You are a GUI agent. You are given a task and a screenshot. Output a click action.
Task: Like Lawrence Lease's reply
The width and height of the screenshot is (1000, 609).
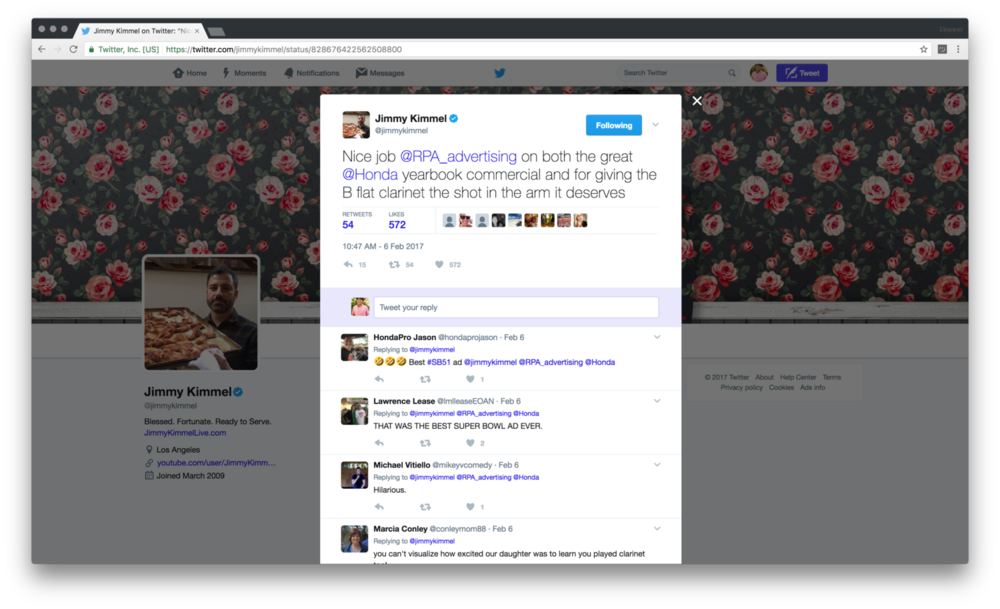470,443
